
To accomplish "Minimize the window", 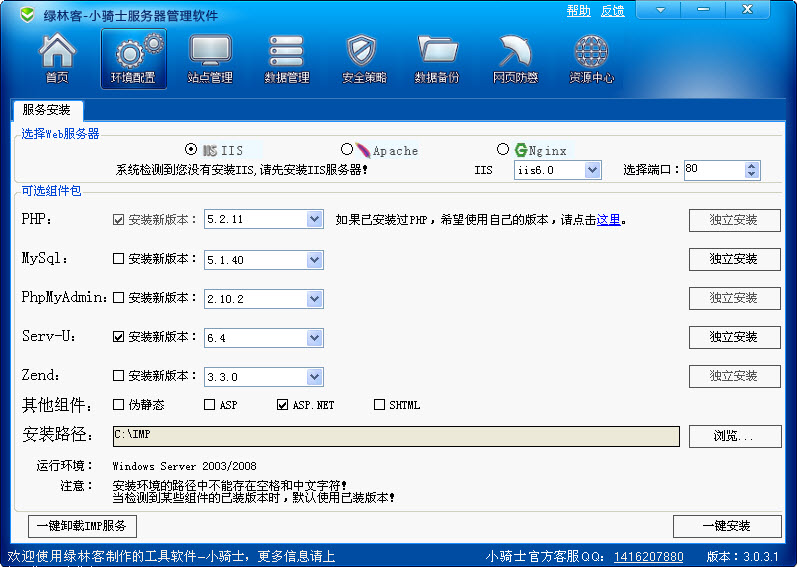I will [703, 10].
